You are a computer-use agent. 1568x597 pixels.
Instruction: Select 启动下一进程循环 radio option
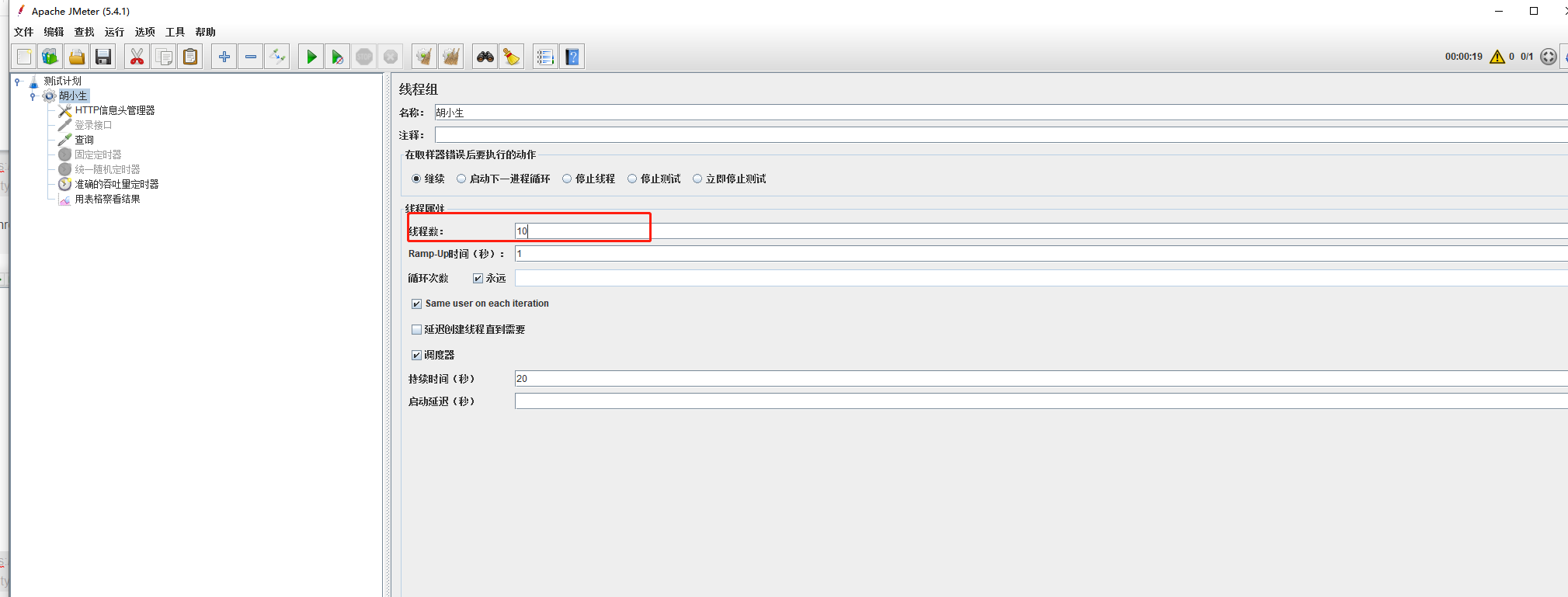pos(504,179)
